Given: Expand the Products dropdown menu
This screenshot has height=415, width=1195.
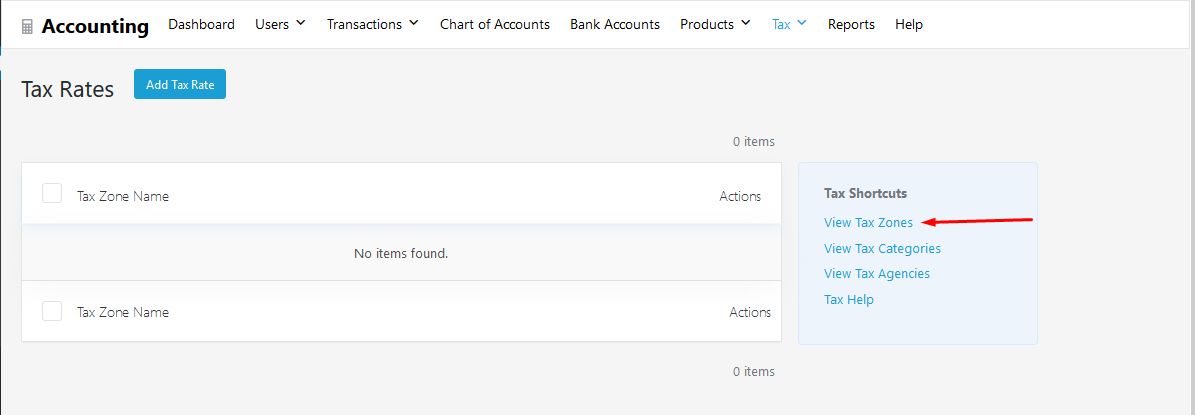Looking at the screenshot, I should click(x=715, y=24).
